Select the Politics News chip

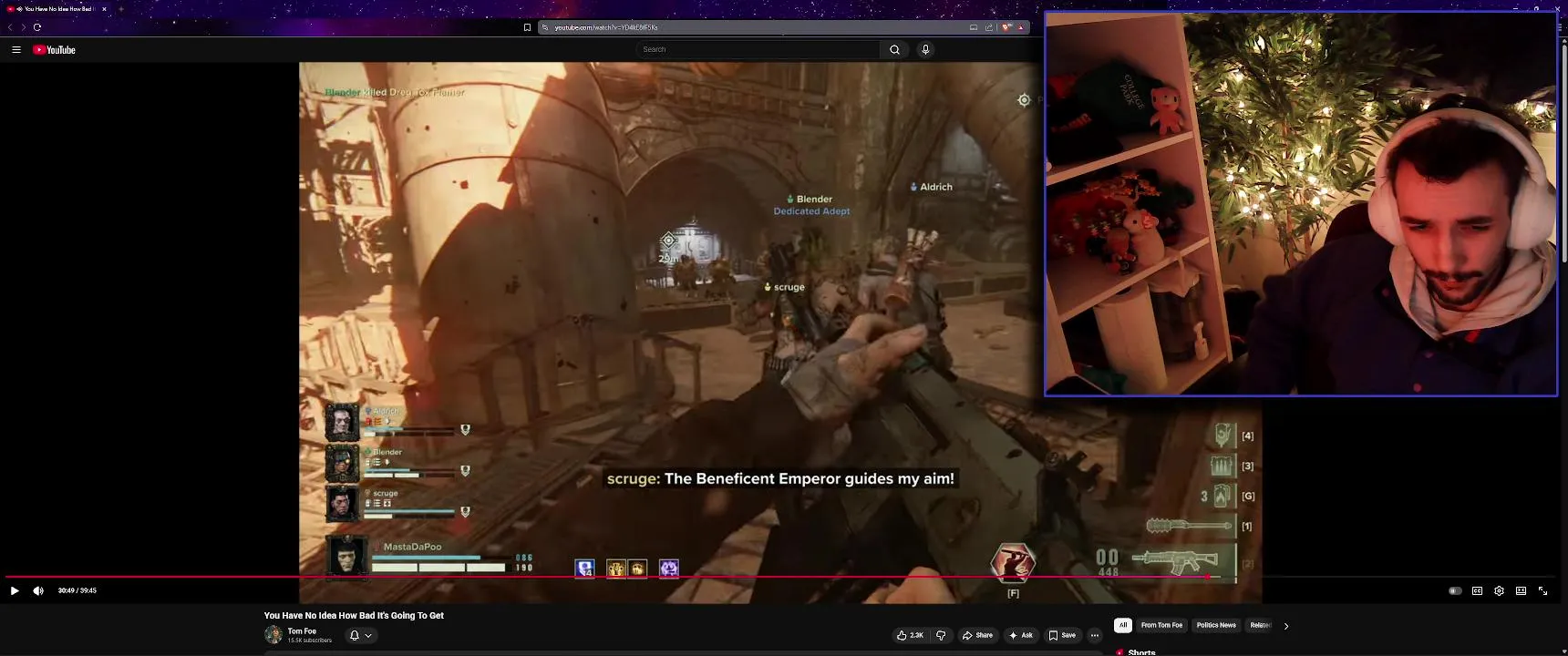pyautogui.click(x=1216, y=625)
